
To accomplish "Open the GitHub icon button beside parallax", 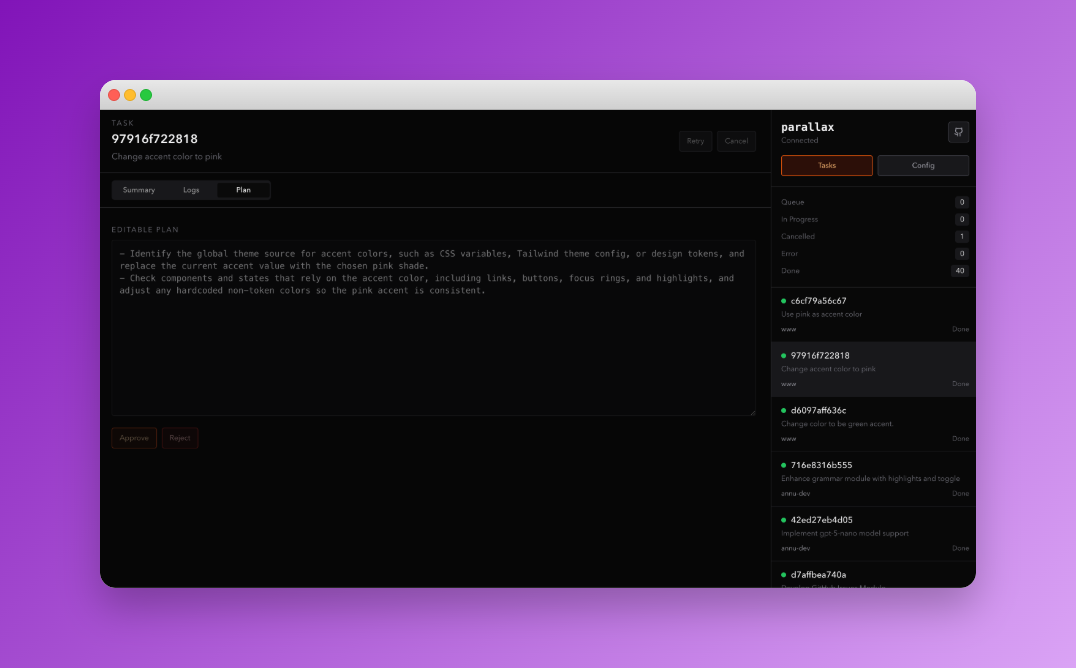I will click(958, 132).
